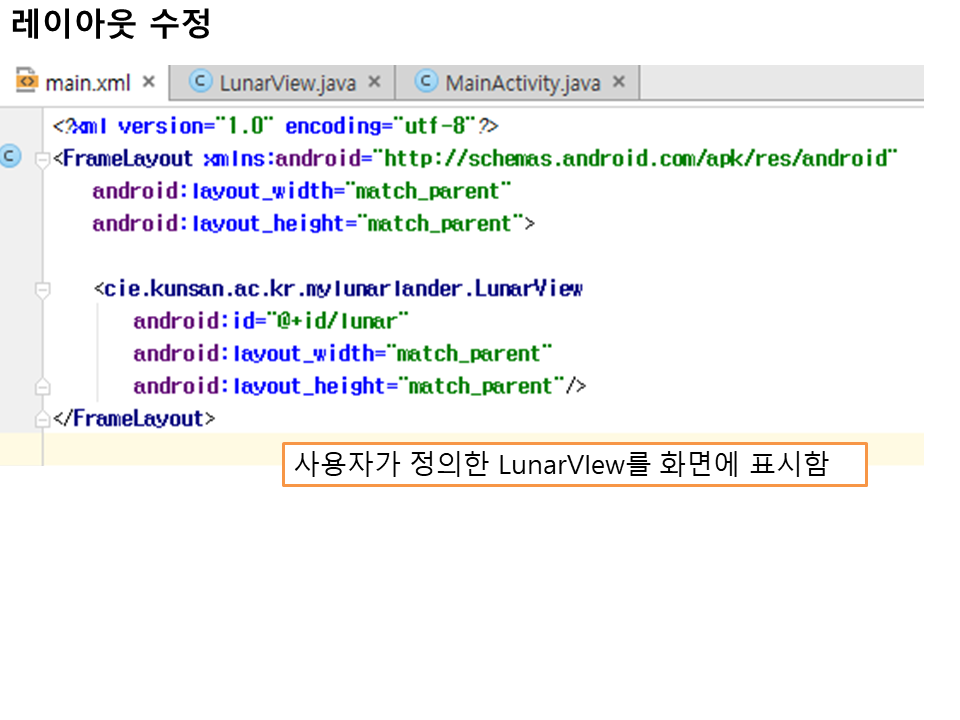Close the LunarView.java tab

tap(375, 82)
